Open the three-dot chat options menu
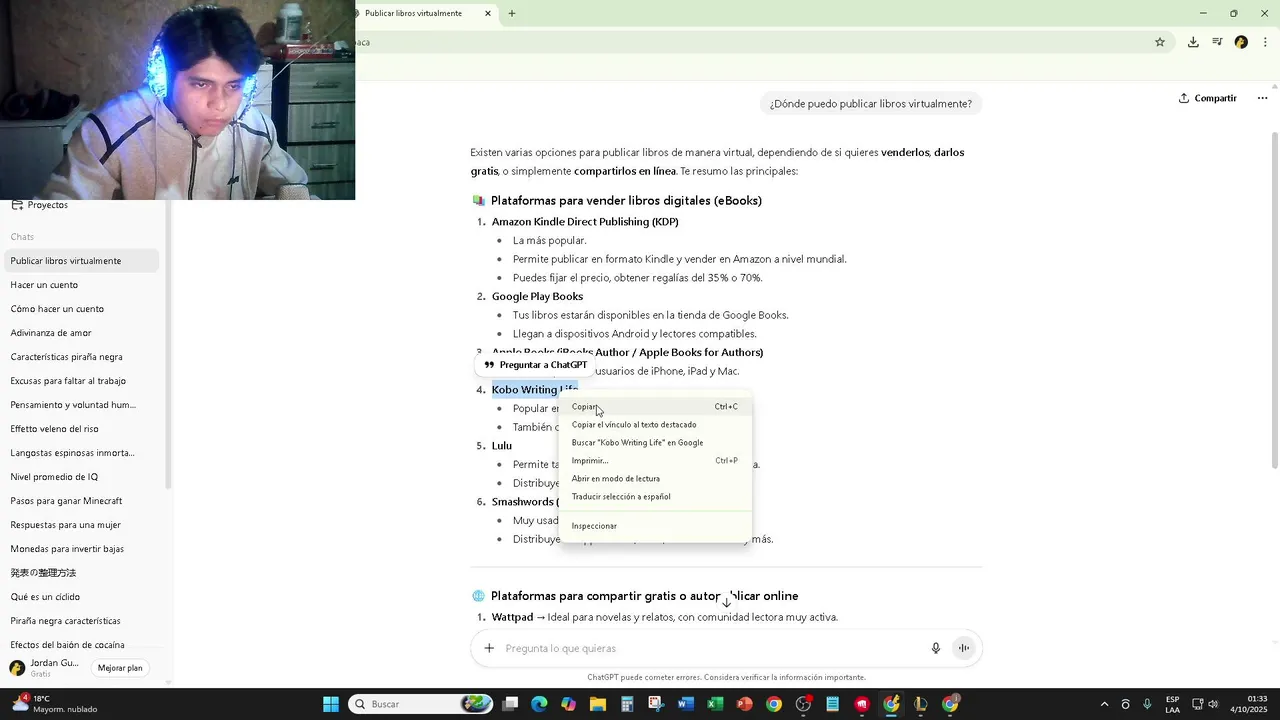This screenshot has width=1280, height=720. click(x=1262, y=98)
